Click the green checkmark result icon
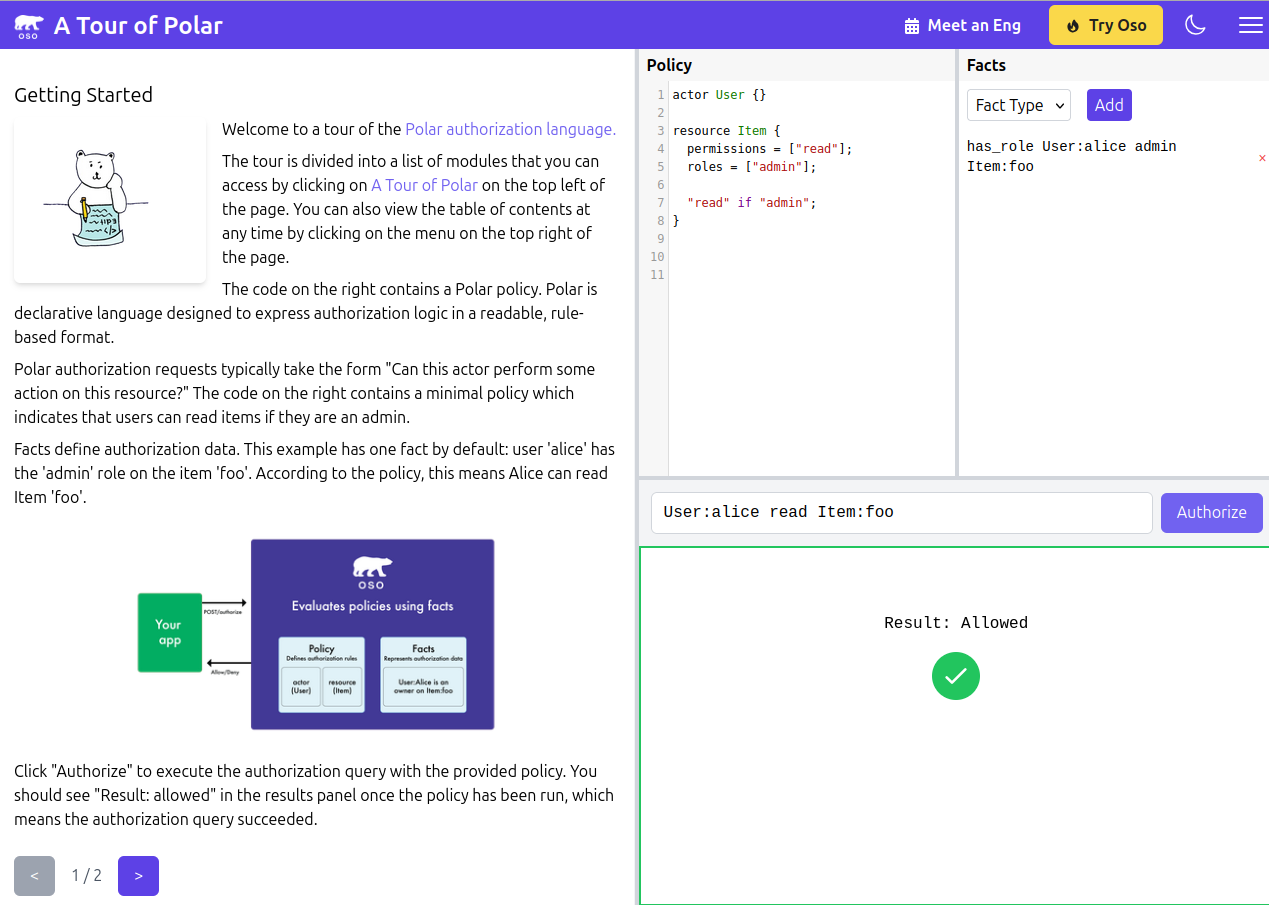This screenshot has width=1269, height=905. 956,676
